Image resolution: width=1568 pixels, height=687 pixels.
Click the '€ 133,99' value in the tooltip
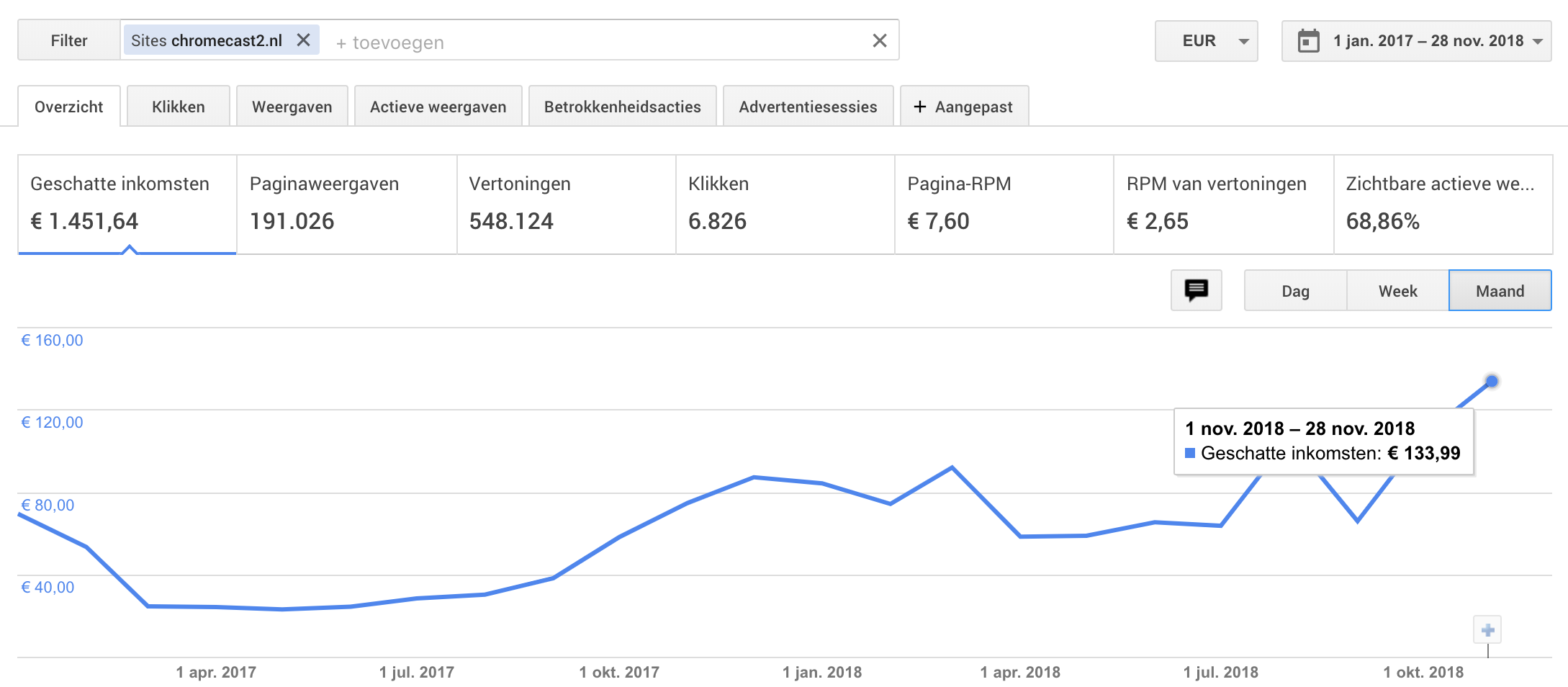tap(1424, 453)
